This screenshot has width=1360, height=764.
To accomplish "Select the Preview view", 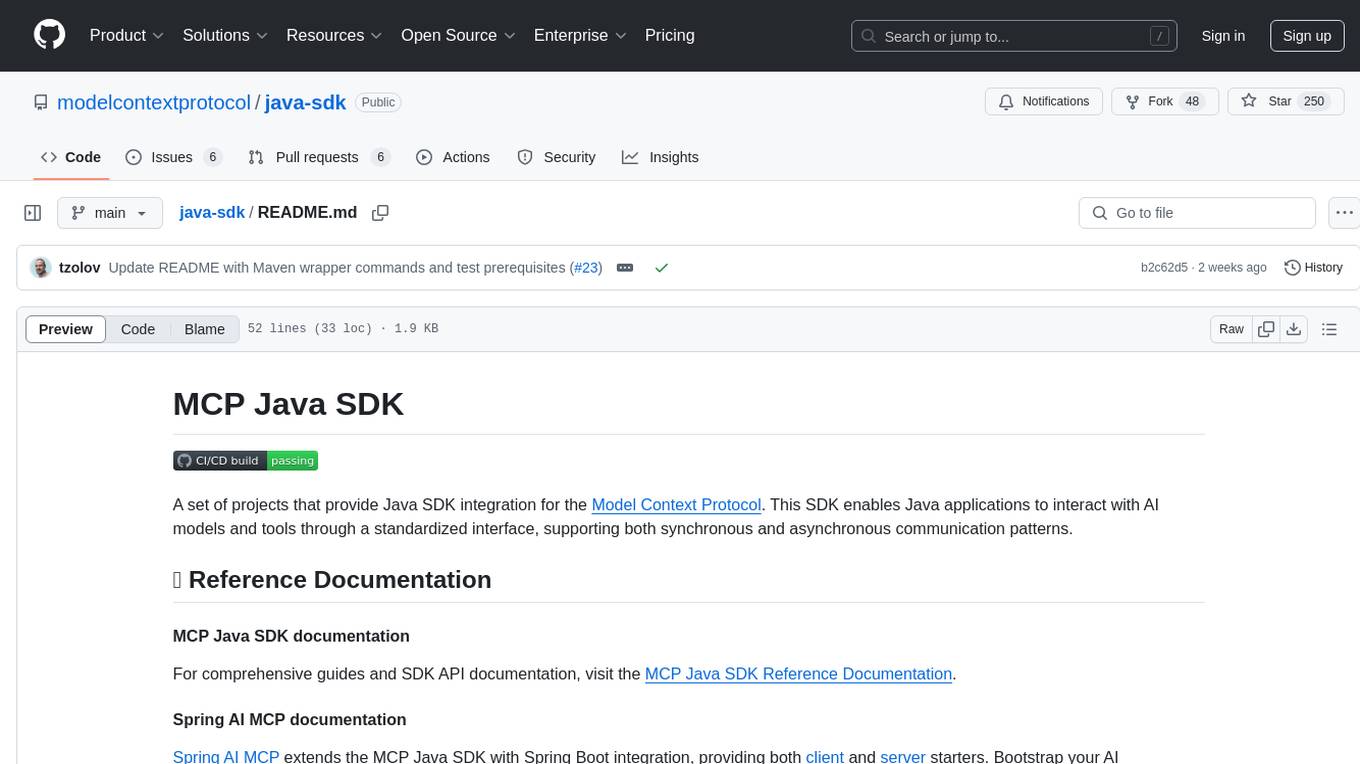I will point(66,329).
